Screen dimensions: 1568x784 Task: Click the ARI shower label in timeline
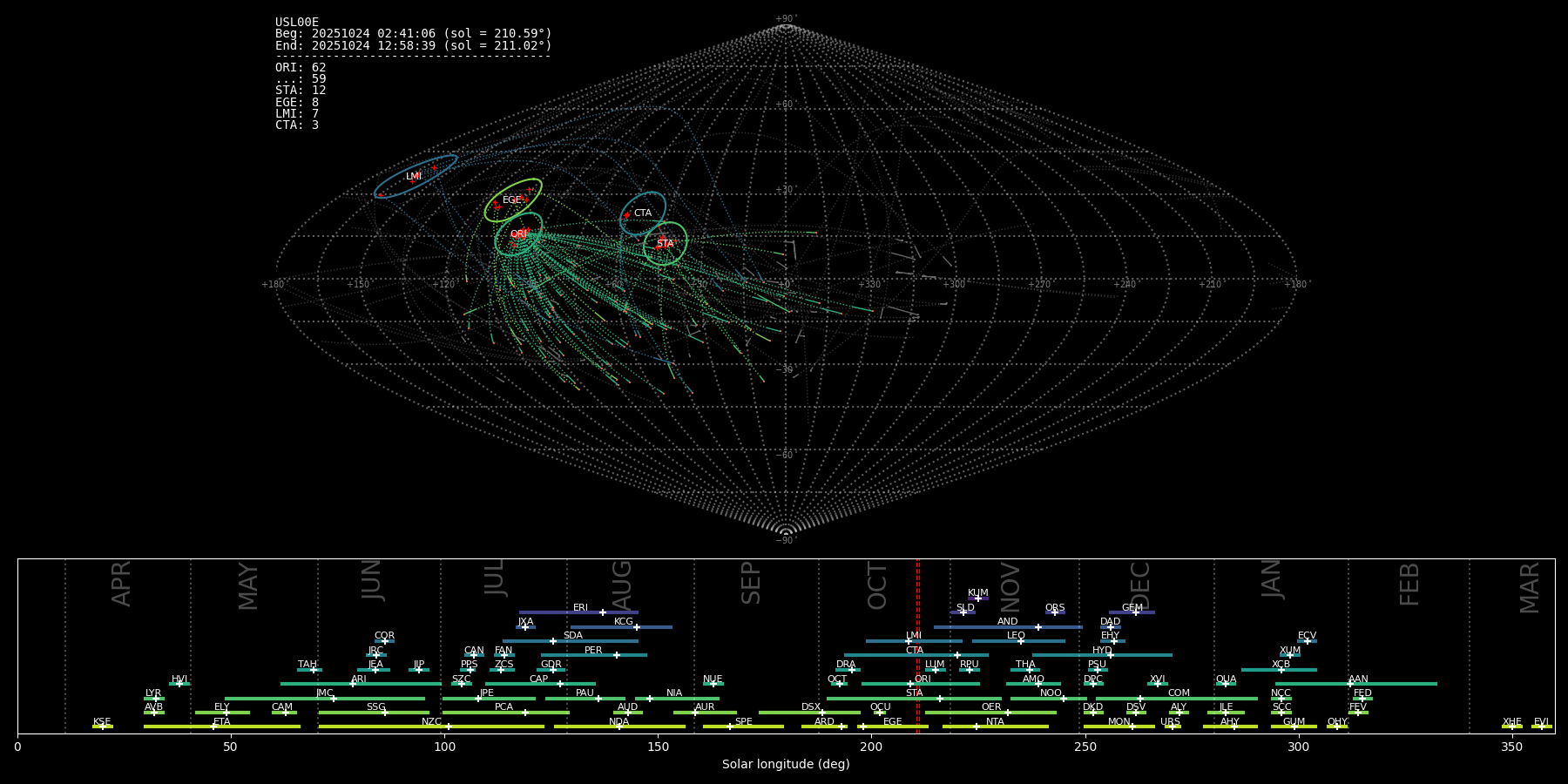tap(359, 679)
